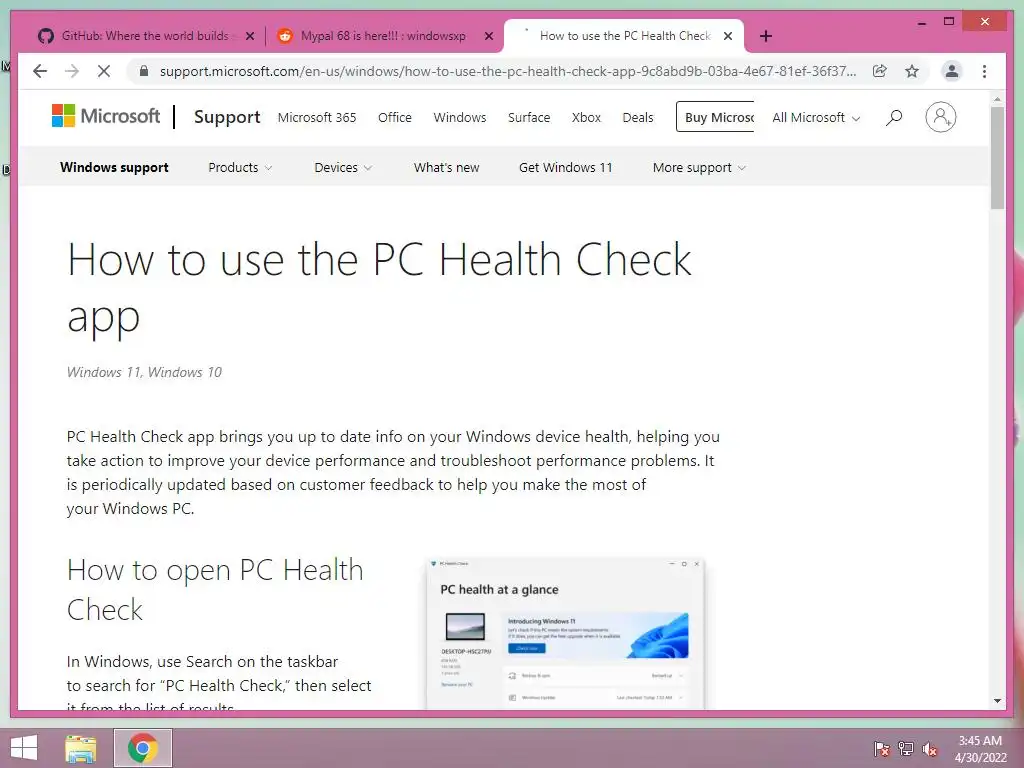
Task: Click Windows support link
Action: [114, 168]
